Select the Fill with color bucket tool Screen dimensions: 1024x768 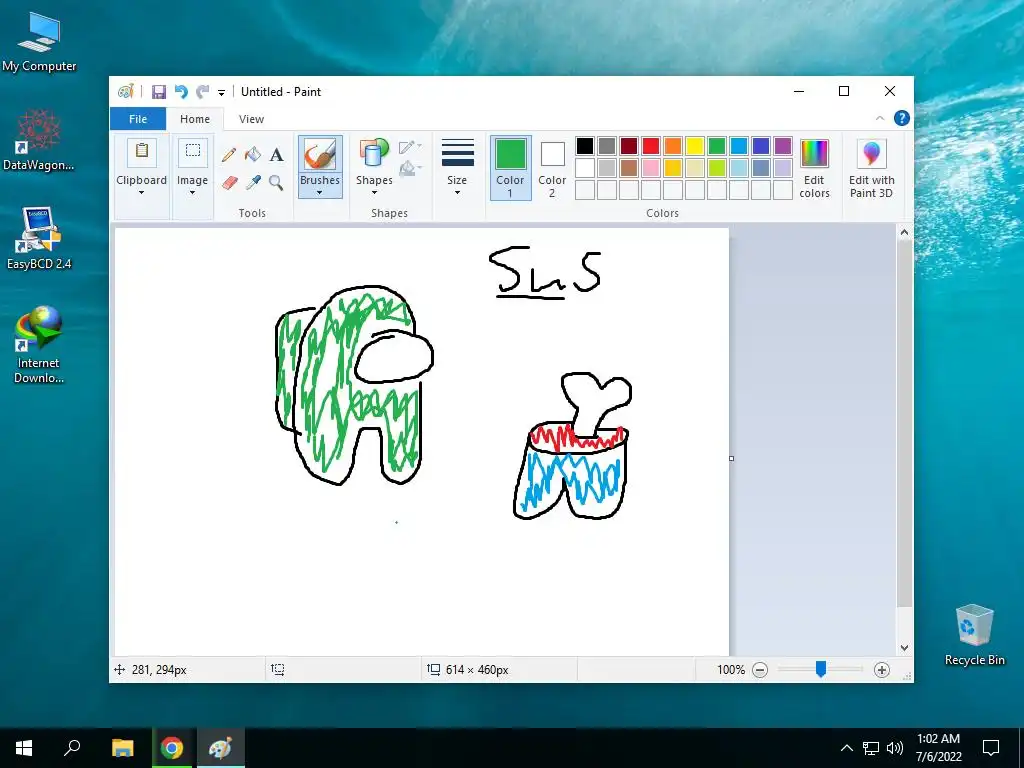click(253, 155)
